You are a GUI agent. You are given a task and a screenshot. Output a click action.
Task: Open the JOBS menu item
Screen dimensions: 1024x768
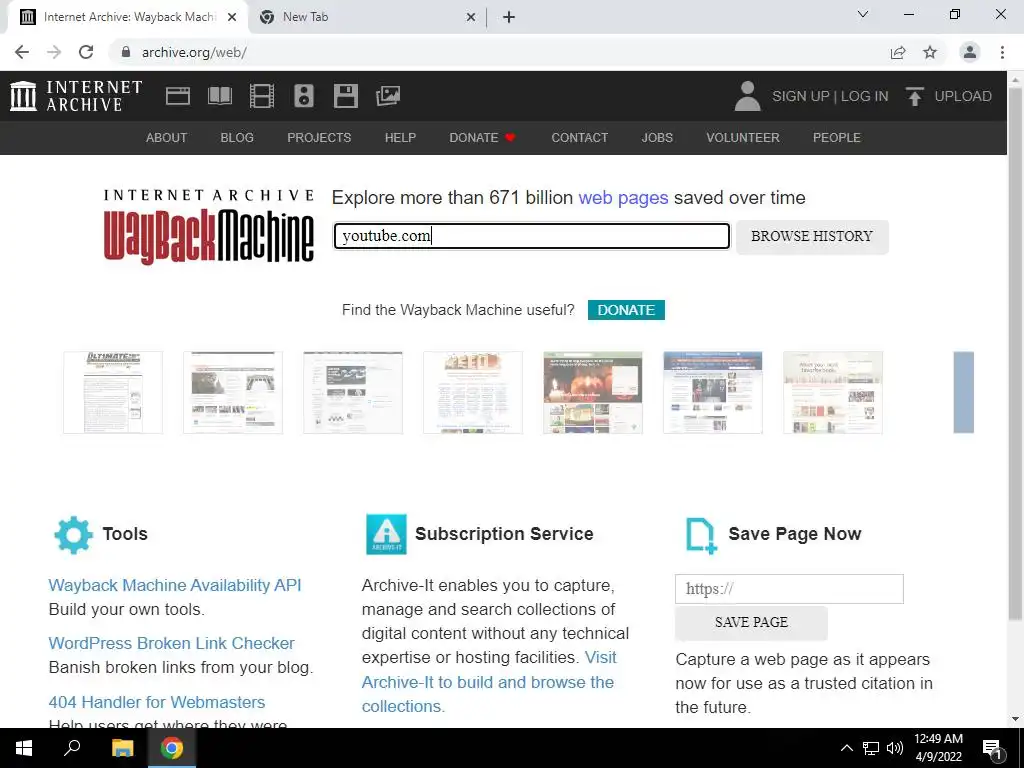(657, 138)
